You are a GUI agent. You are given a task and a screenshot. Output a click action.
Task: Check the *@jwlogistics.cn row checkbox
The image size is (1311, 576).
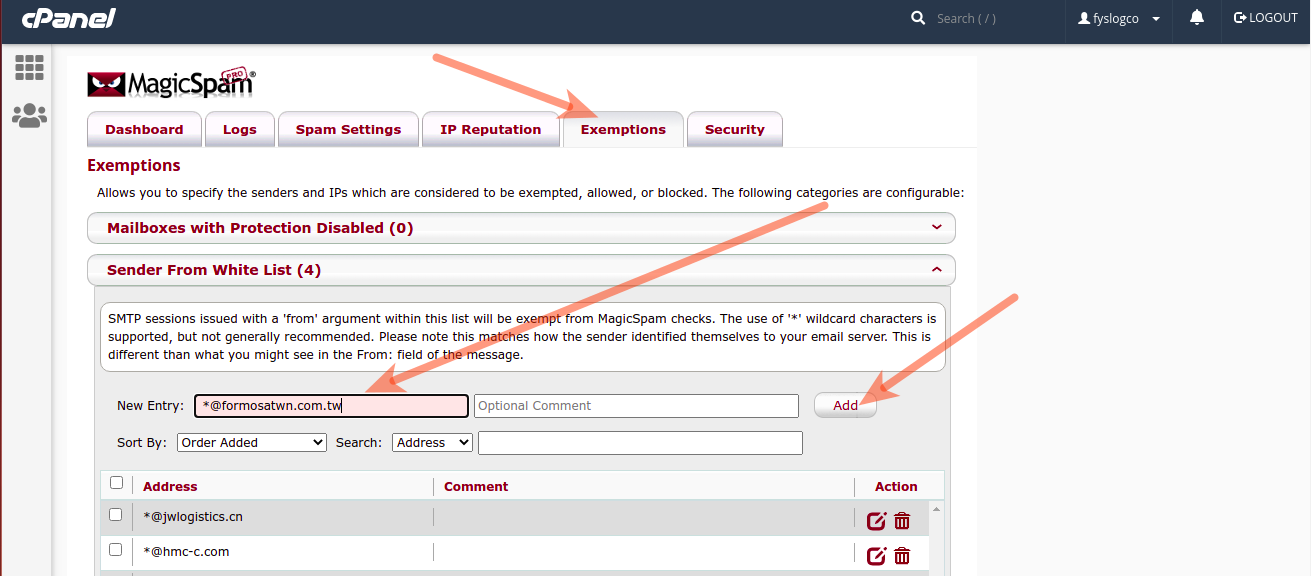[115, 515]
